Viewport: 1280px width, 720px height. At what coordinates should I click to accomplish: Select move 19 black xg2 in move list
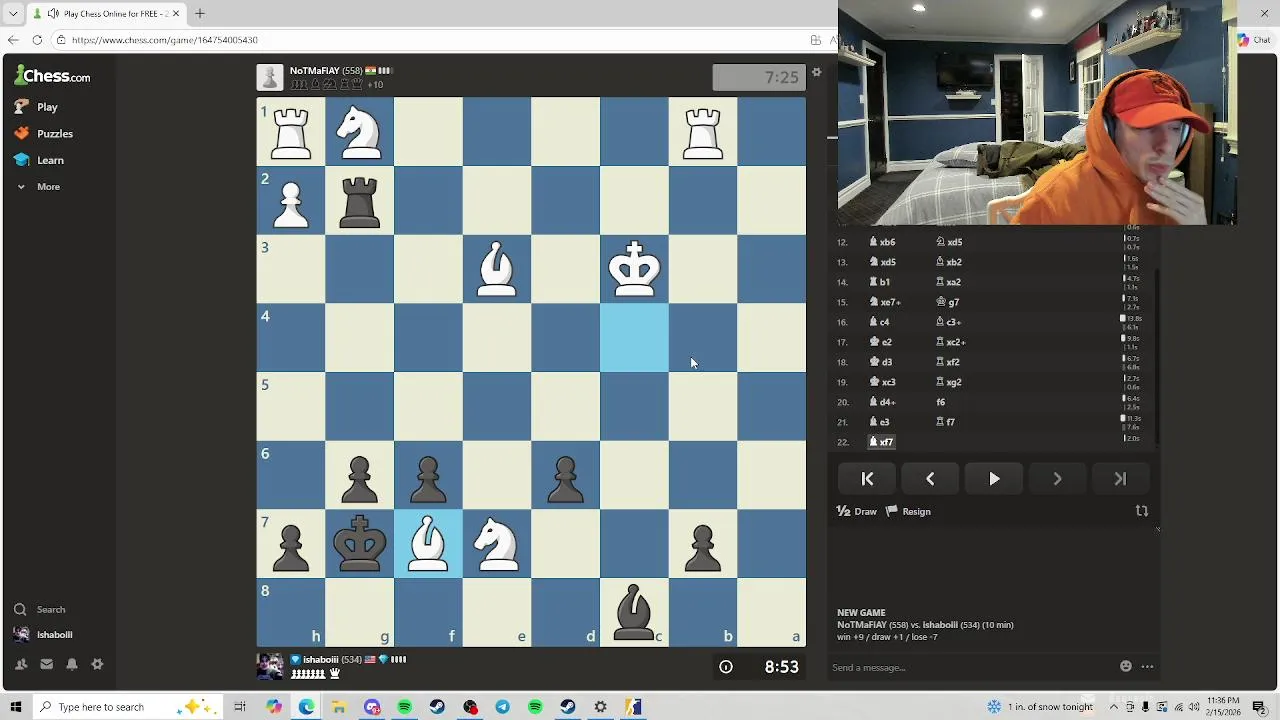pyautogui.click(x=948, y=382)
